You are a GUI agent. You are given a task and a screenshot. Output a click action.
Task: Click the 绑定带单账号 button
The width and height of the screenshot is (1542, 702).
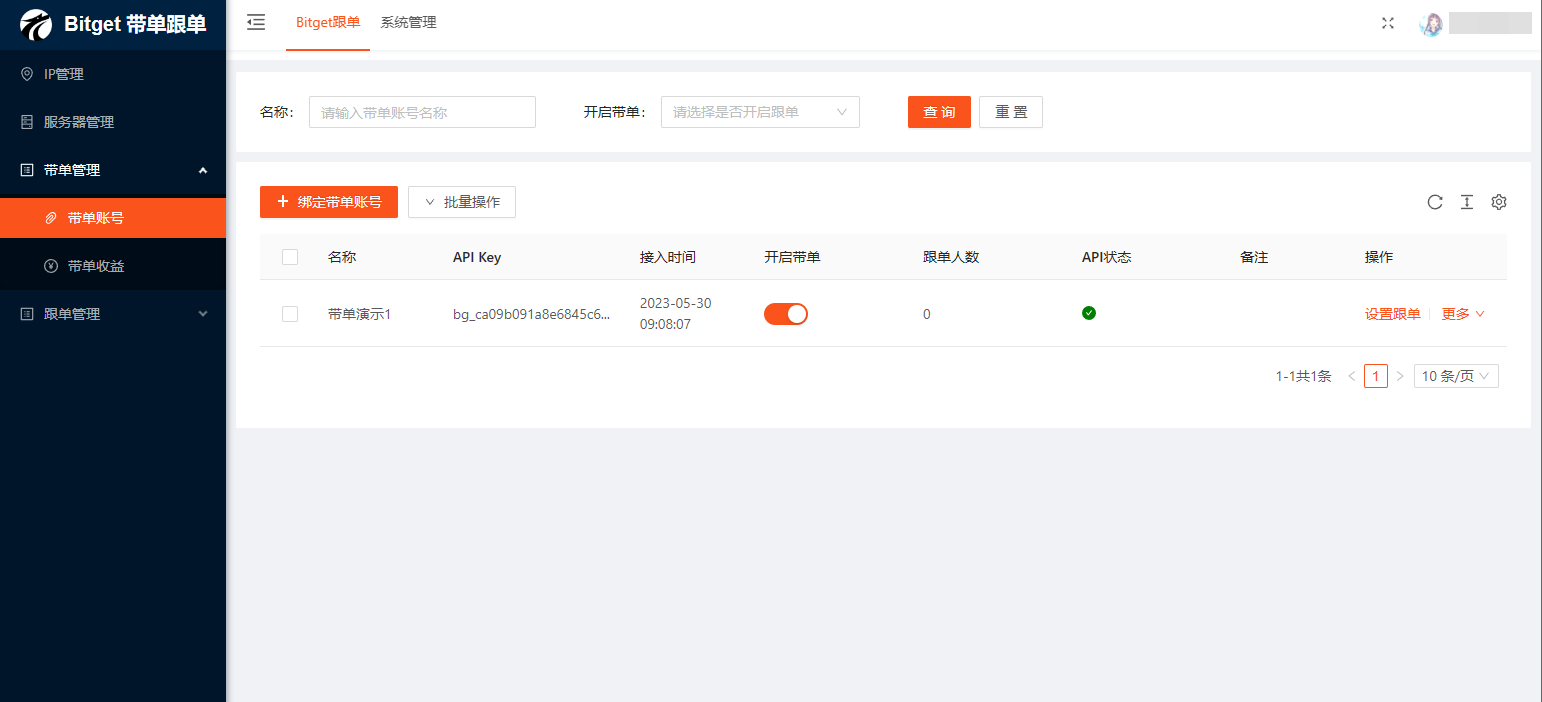(x=329, y=202)
